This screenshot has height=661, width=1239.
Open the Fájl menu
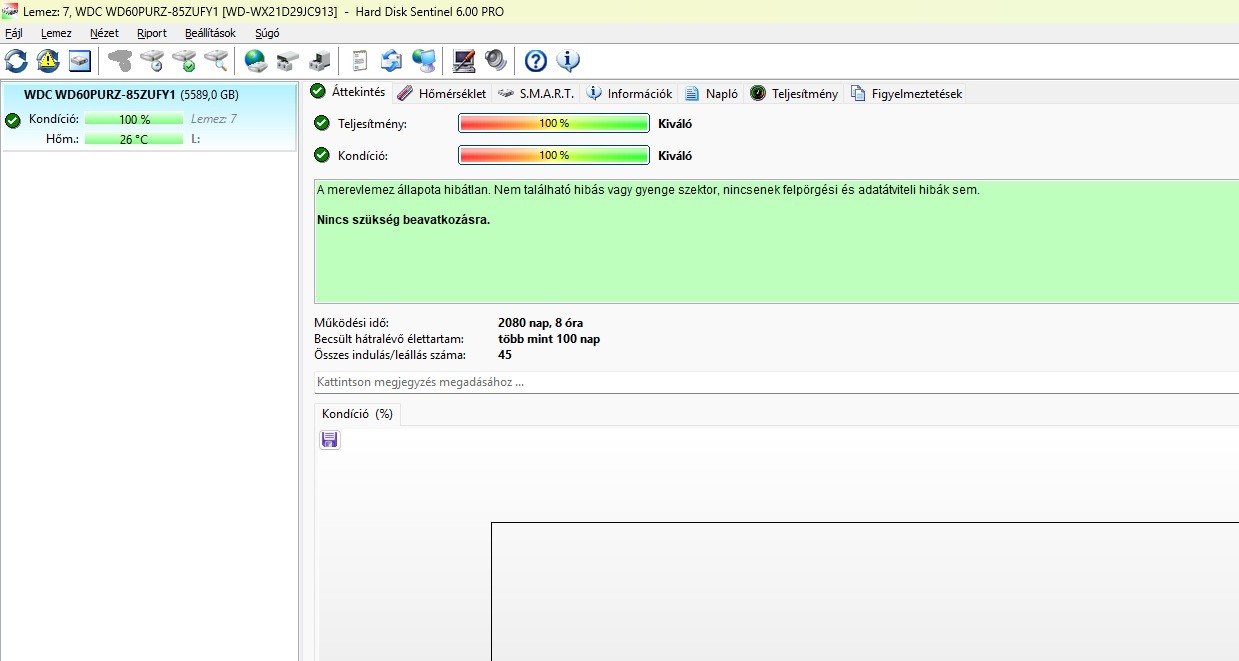14,33
